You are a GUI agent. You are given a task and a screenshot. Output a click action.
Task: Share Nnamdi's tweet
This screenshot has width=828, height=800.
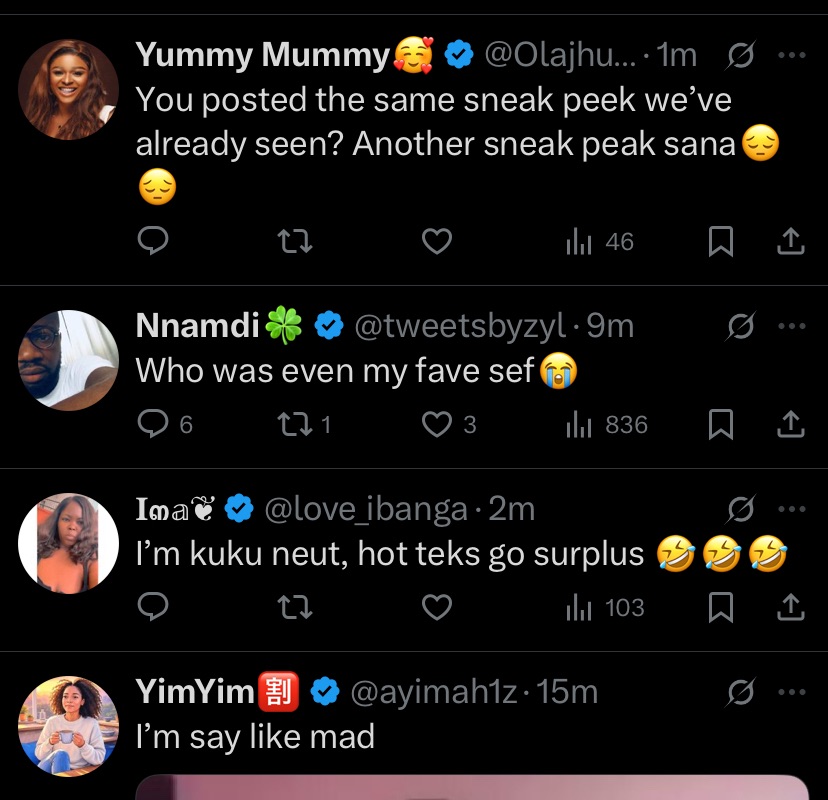click(x=790, y=425)
